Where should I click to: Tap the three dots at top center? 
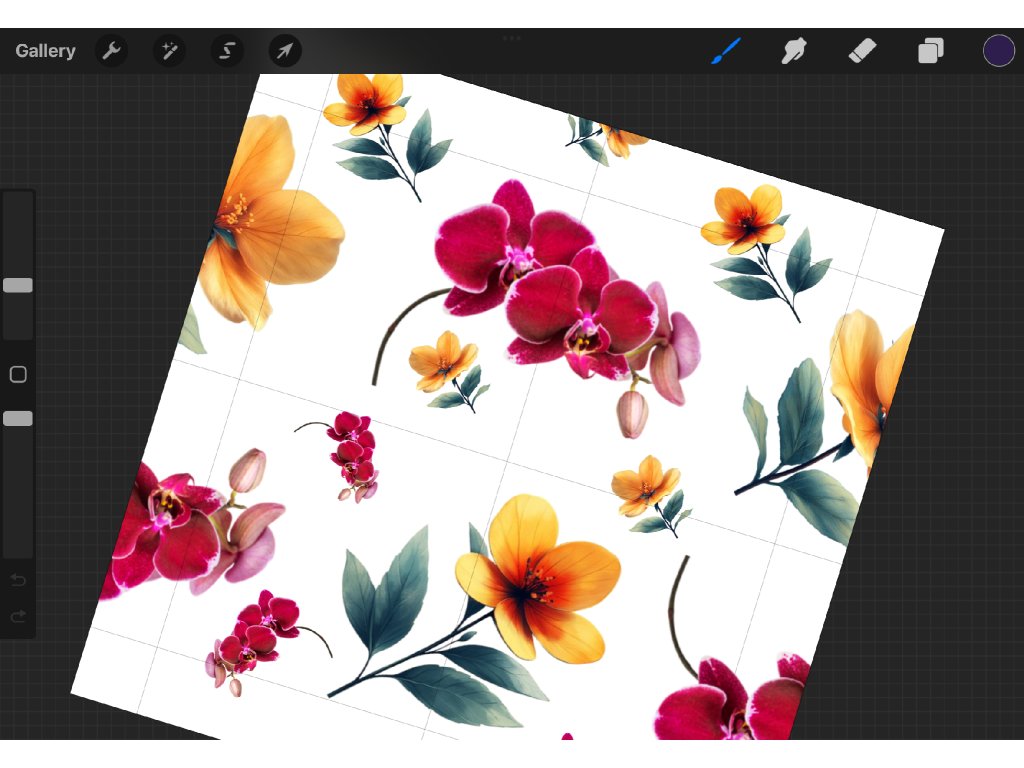[512, 38]
